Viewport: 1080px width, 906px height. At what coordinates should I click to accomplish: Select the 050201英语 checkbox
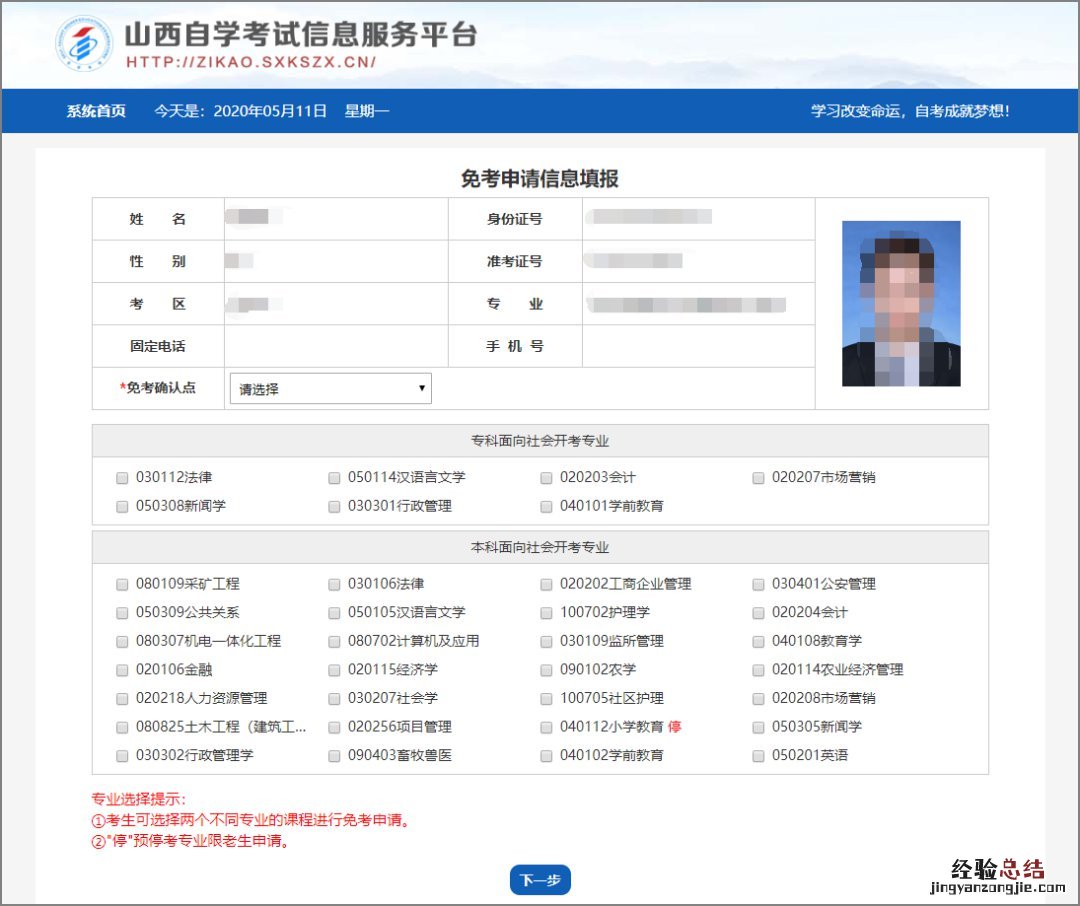pos(759,756)
